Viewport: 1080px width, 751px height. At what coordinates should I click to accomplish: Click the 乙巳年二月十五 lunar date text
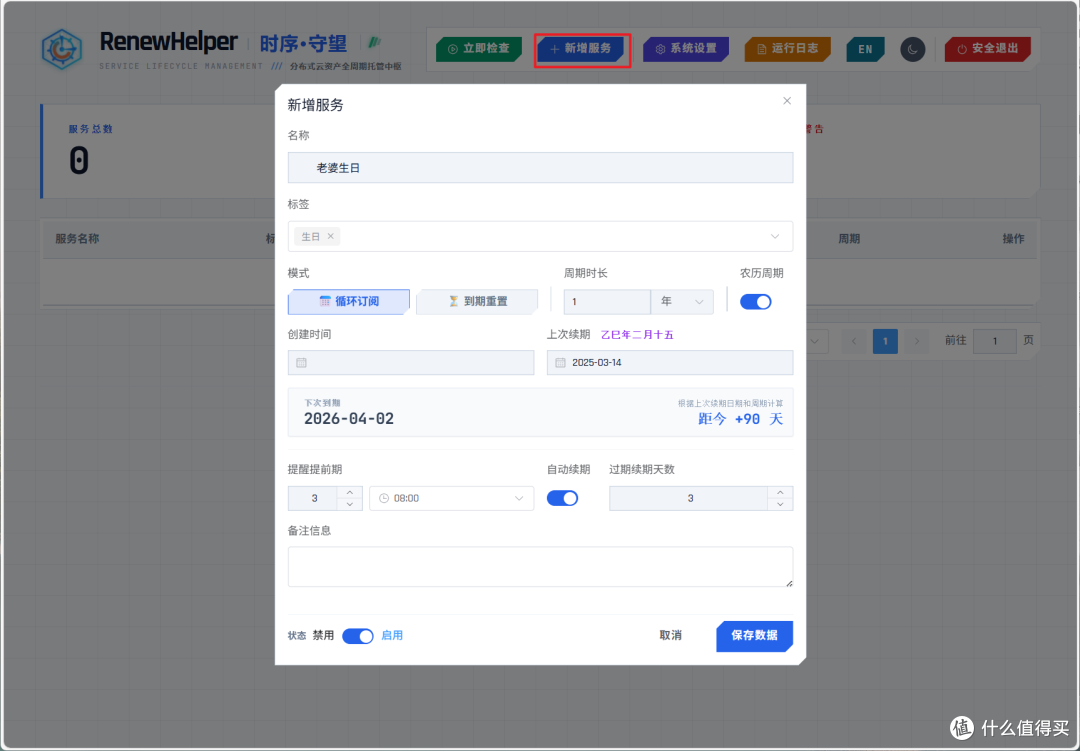point(637,335)
